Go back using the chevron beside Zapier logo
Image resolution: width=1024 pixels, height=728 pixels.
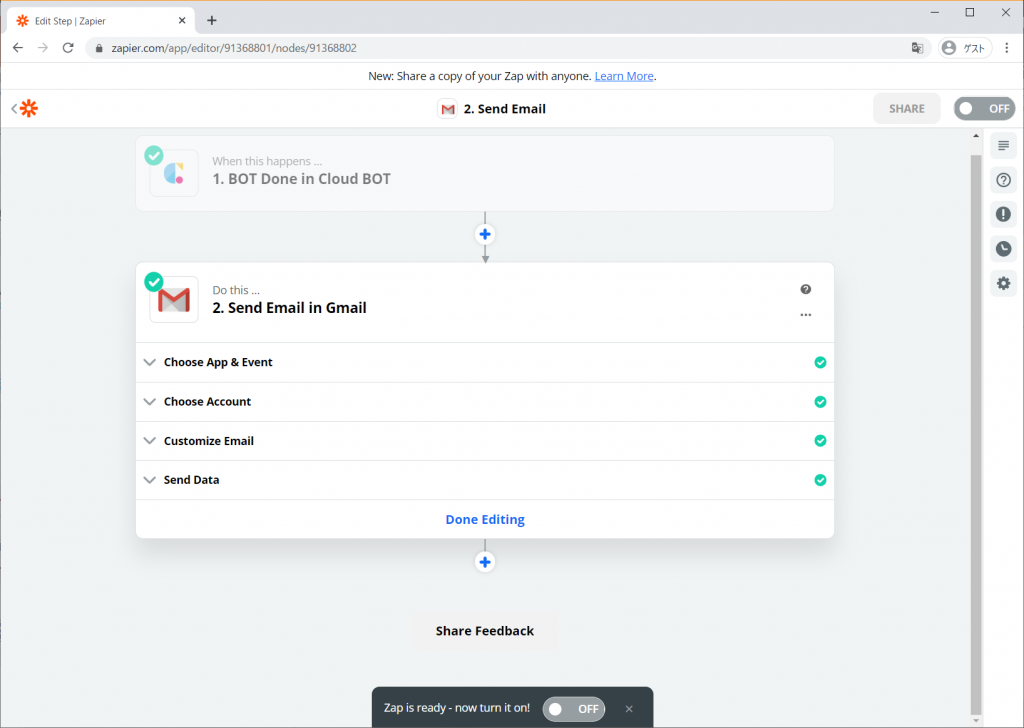[14, 108]
